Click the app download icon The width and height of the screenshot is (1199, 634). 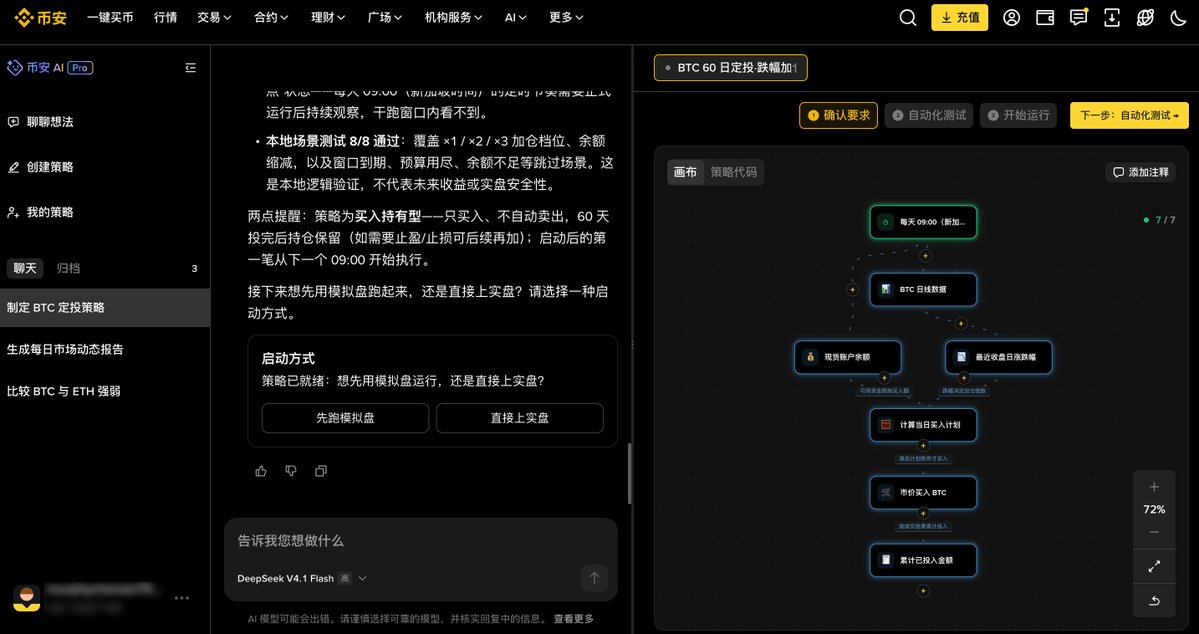point(1112,18)
